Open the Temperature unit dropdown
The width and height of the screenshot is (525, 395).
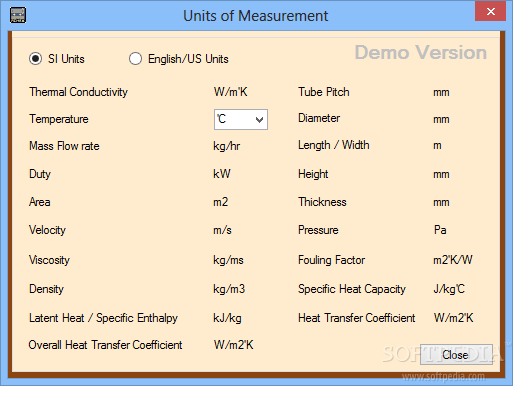click(241, 120)
